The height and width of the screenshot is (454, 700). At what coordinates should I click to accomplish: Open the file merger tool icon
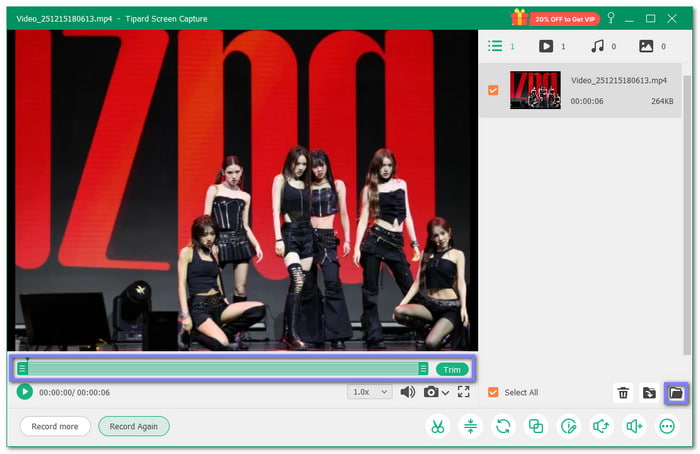pos(536,426)
